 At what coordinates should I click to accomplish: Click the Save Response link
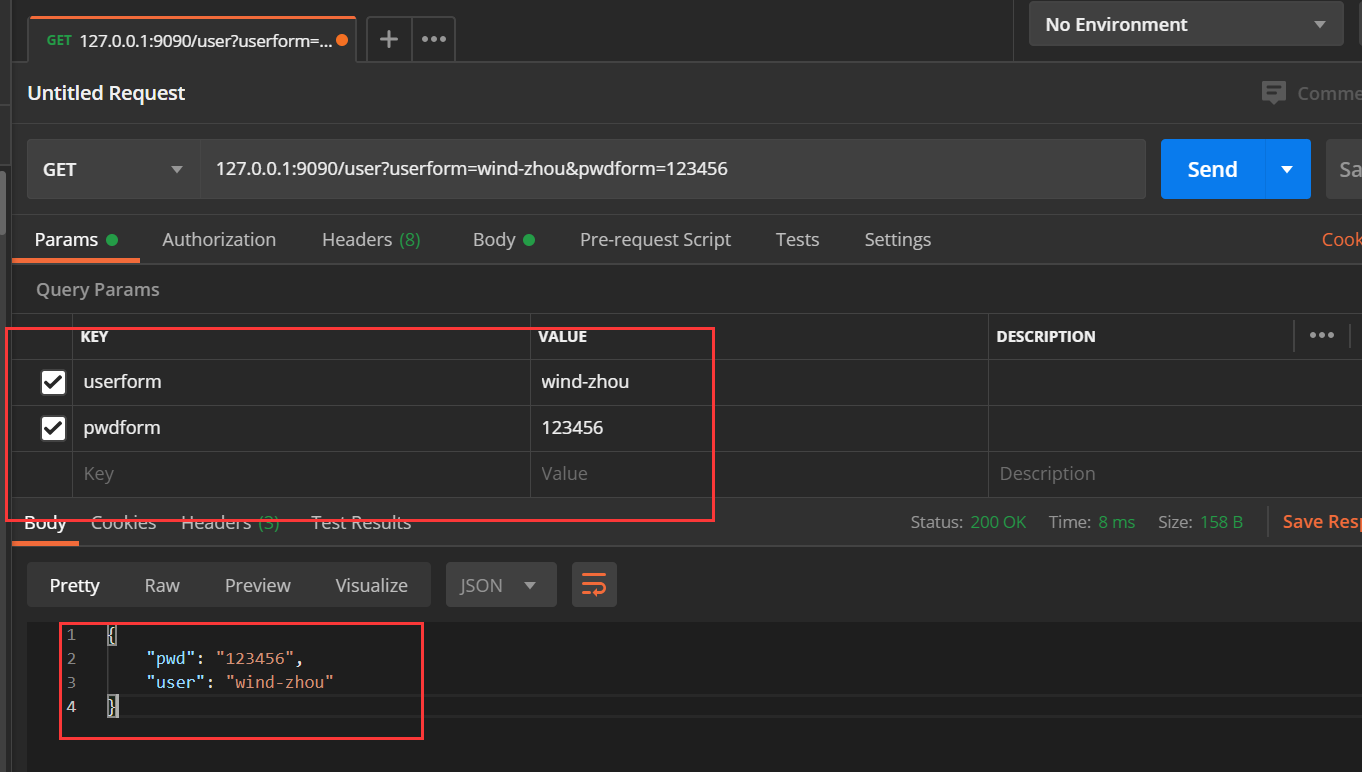coord(1320,522)
